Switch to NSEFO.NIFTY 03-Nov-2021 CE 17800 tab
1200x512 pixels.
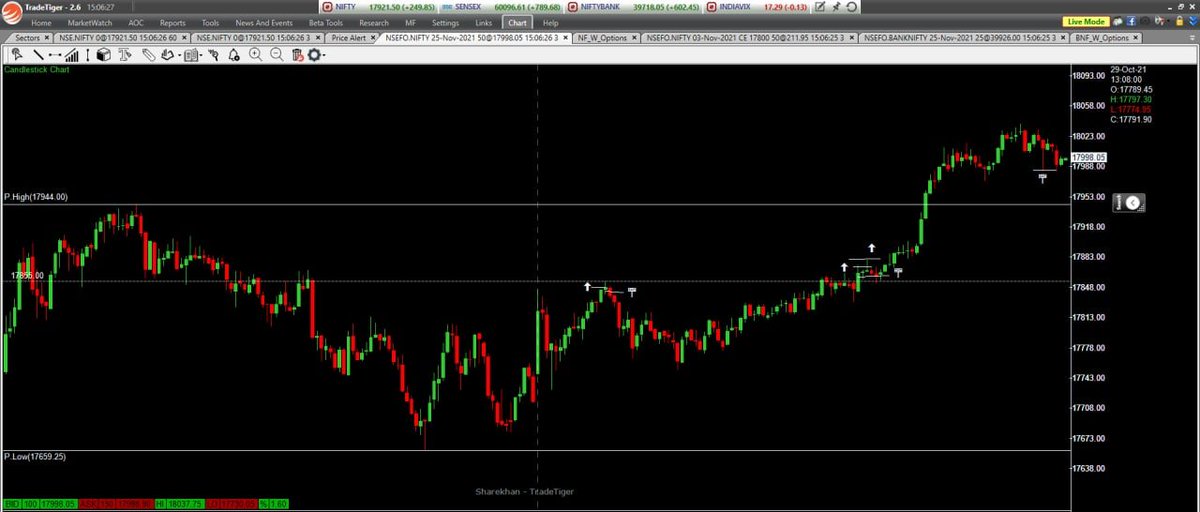point(751,38)
